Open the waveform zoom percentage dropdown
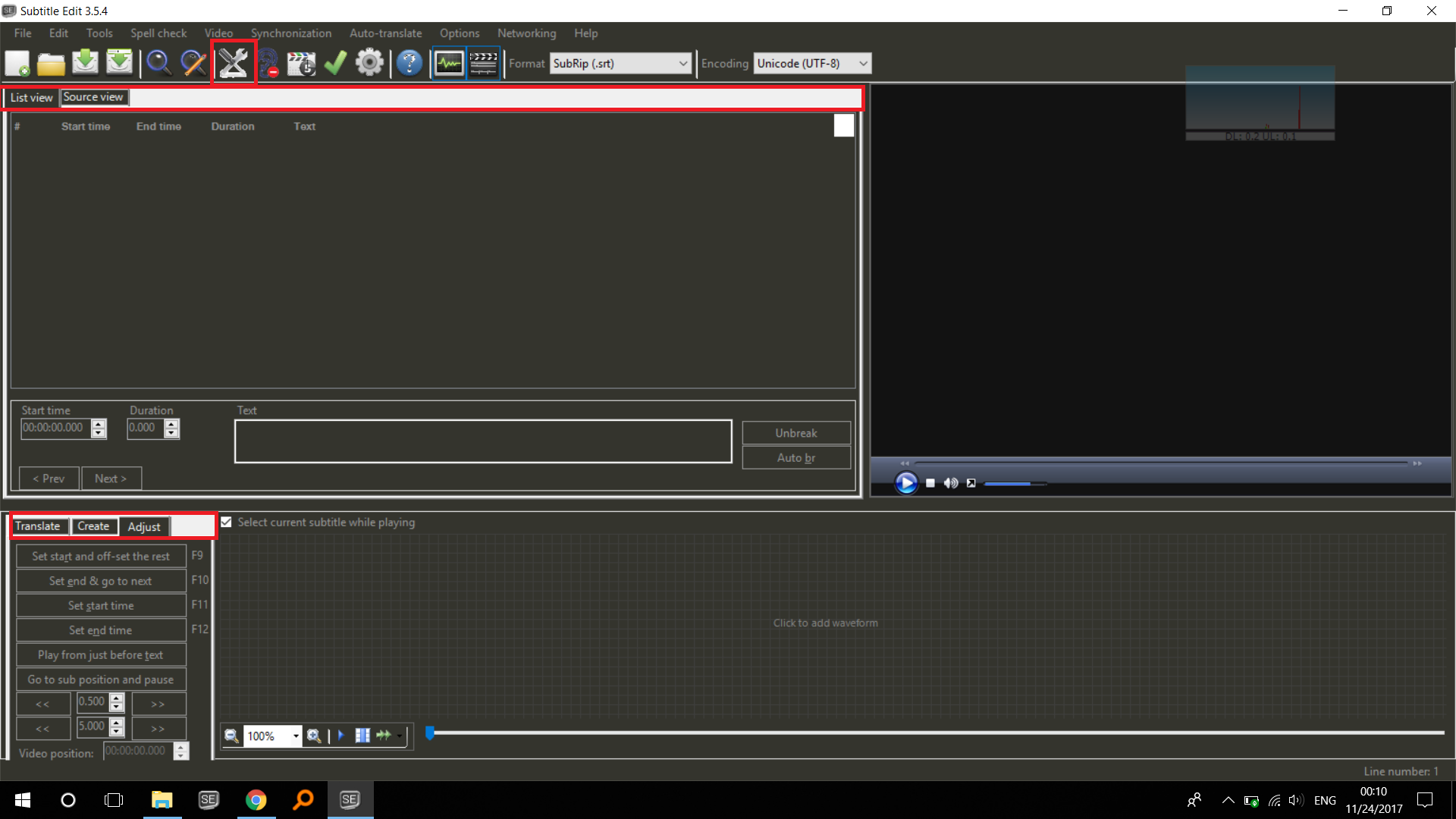This screenshot has height=819, width=1456. tap(297, 736)
